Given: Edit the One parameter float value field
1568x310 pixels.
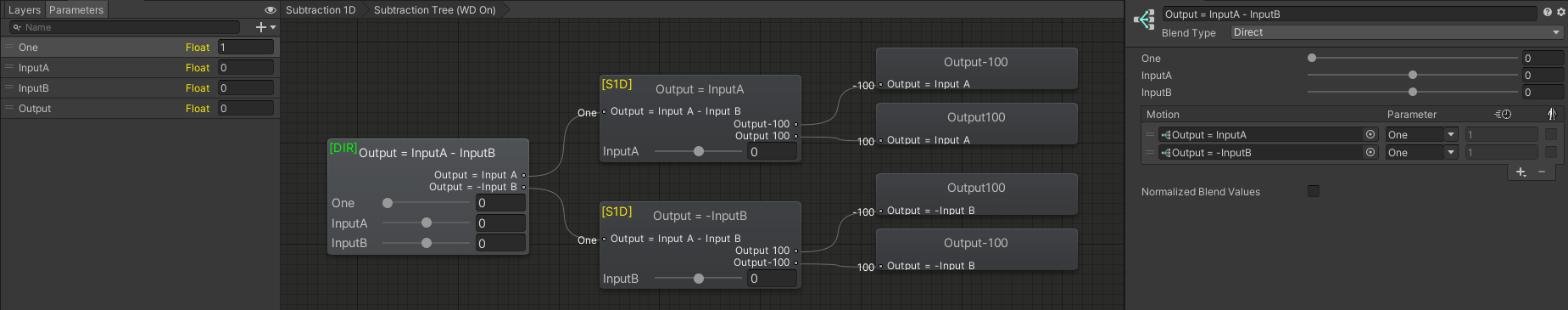Looking at the screenshot, I should [246, 48].
